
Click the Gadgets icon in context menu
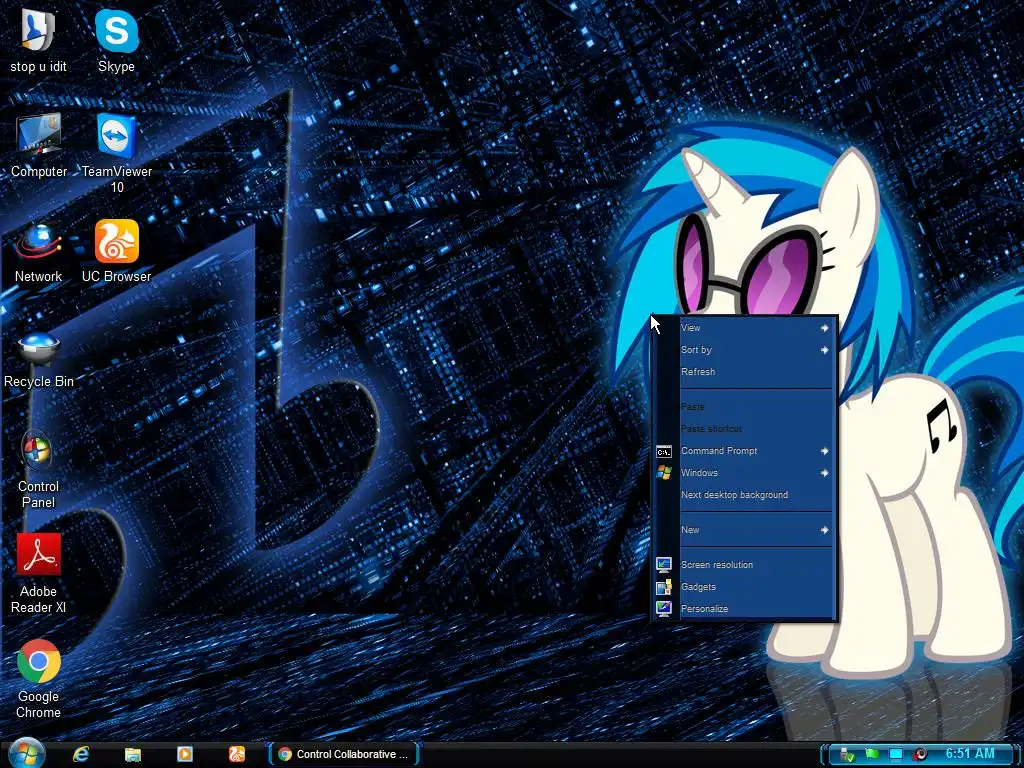664,587
